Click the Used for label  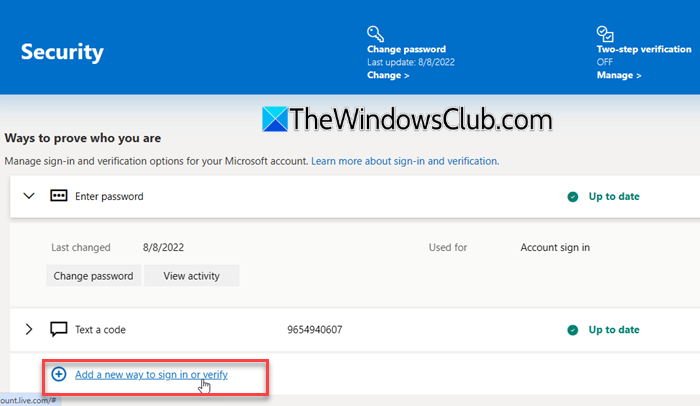click(448, 247)
